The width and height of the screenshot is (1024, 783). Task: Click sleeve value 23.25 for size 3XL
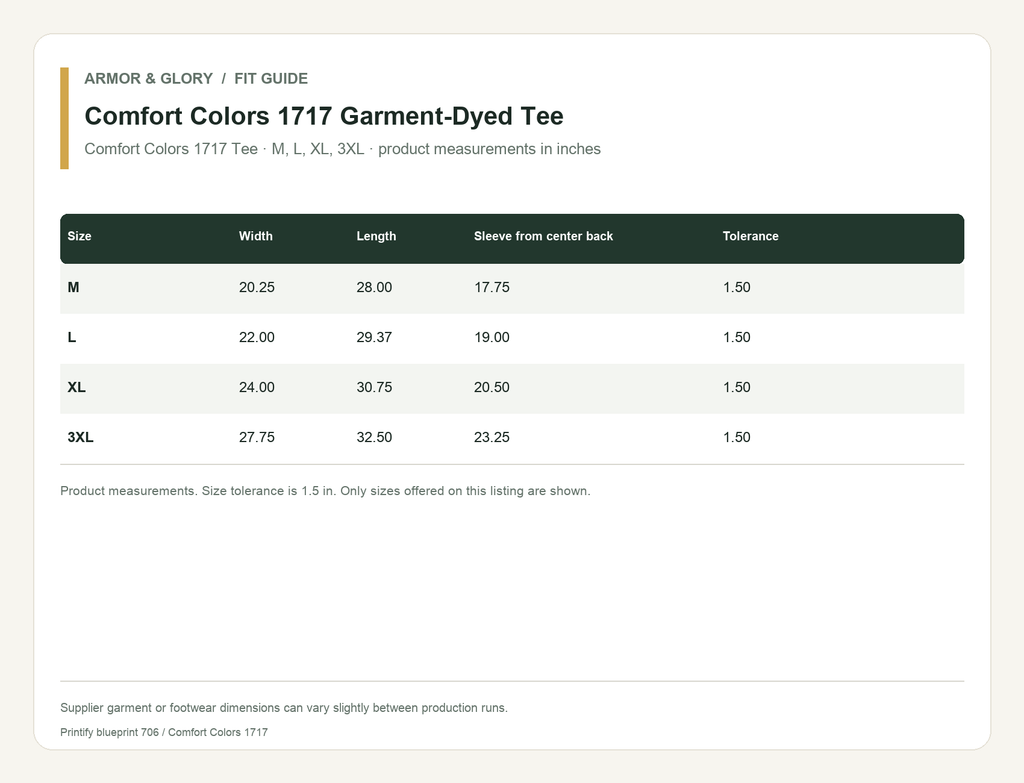click(x=492, y=438)
